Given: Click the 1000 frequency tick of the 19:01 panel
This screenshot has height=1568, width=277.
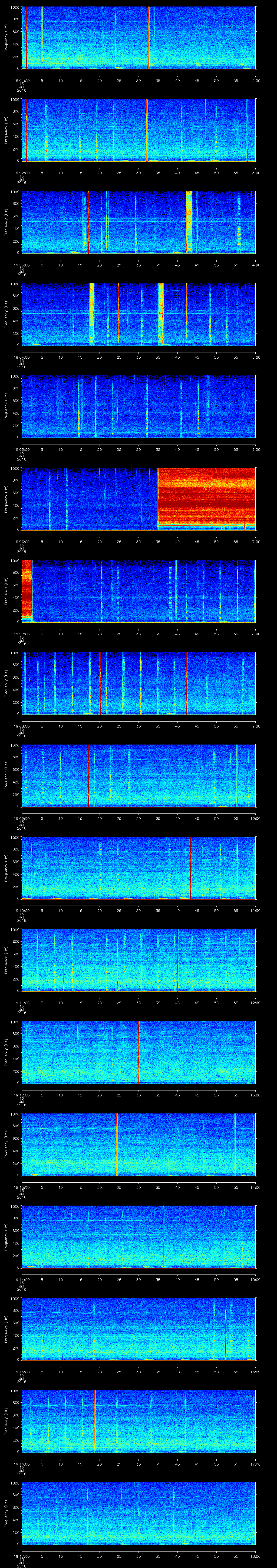Looking at the screenshot, I should [15, 8].
